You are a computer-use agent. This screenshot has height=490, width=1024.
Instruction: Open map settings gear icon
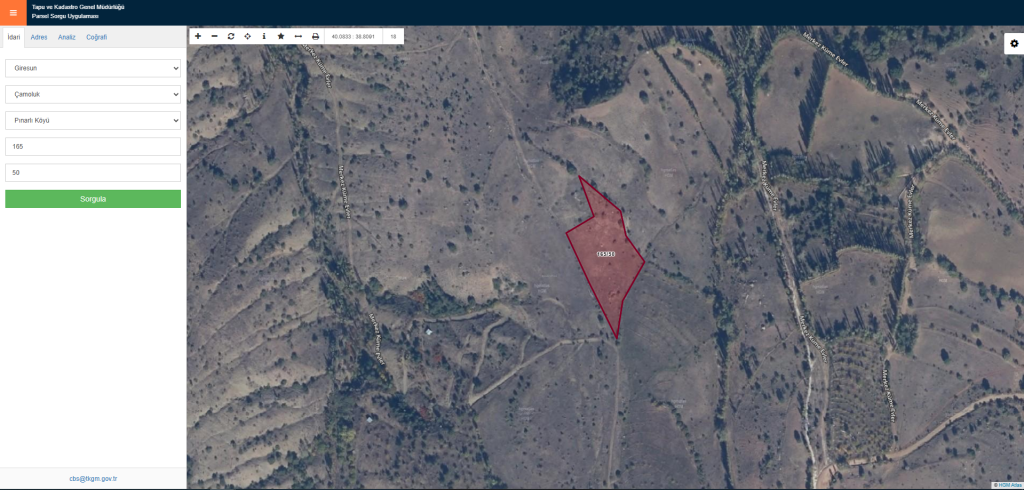tap(1014, 44)
